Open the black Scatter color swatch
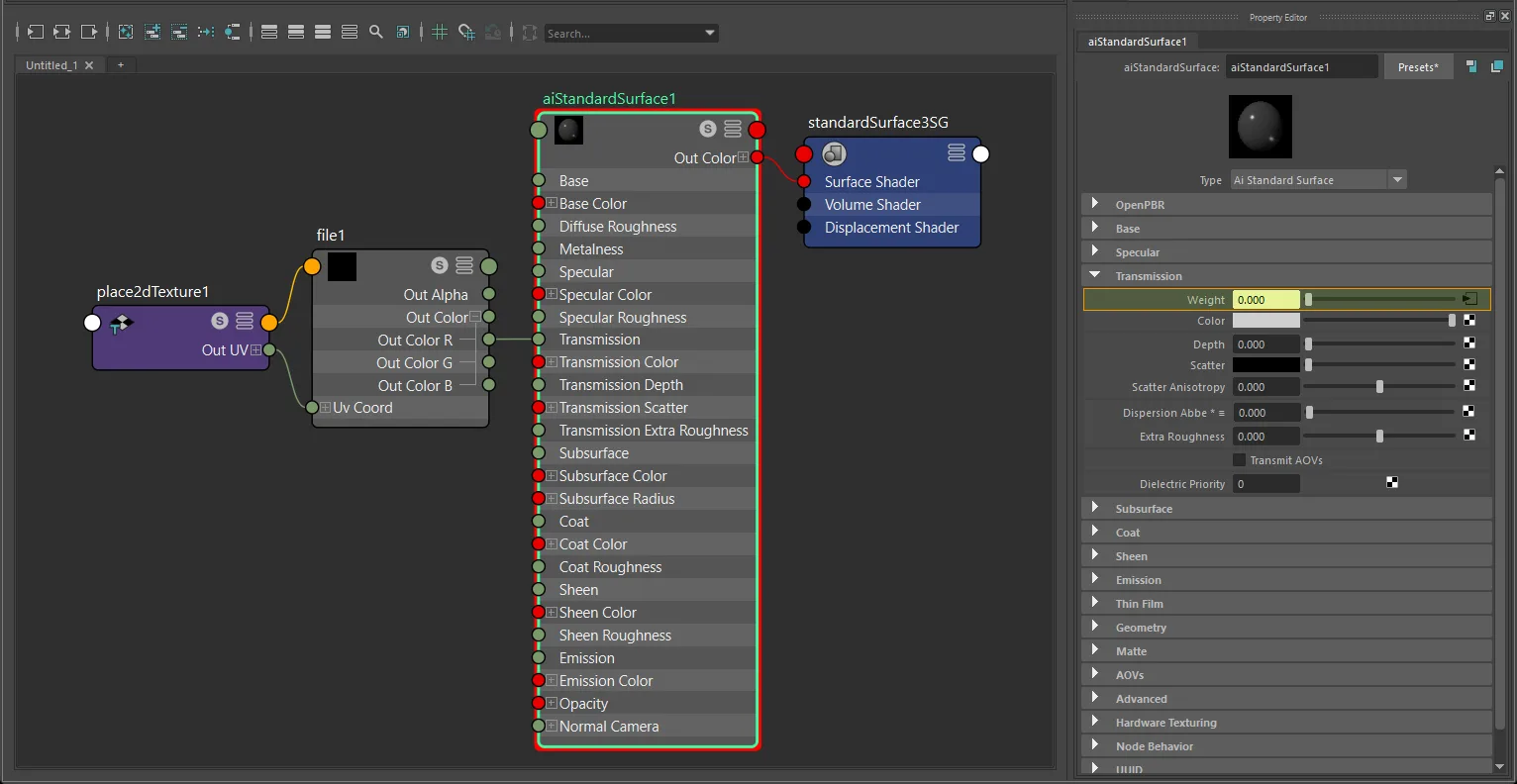Image resolution: width=1517 pixels, height=784 pixels. click(x=1265, y=365)
